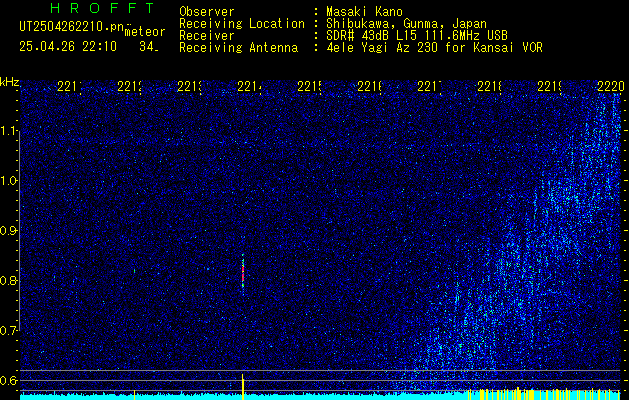Click the 2215 time axis marker
The width and height of the screenshot is (629, 400).
(309, 86)
